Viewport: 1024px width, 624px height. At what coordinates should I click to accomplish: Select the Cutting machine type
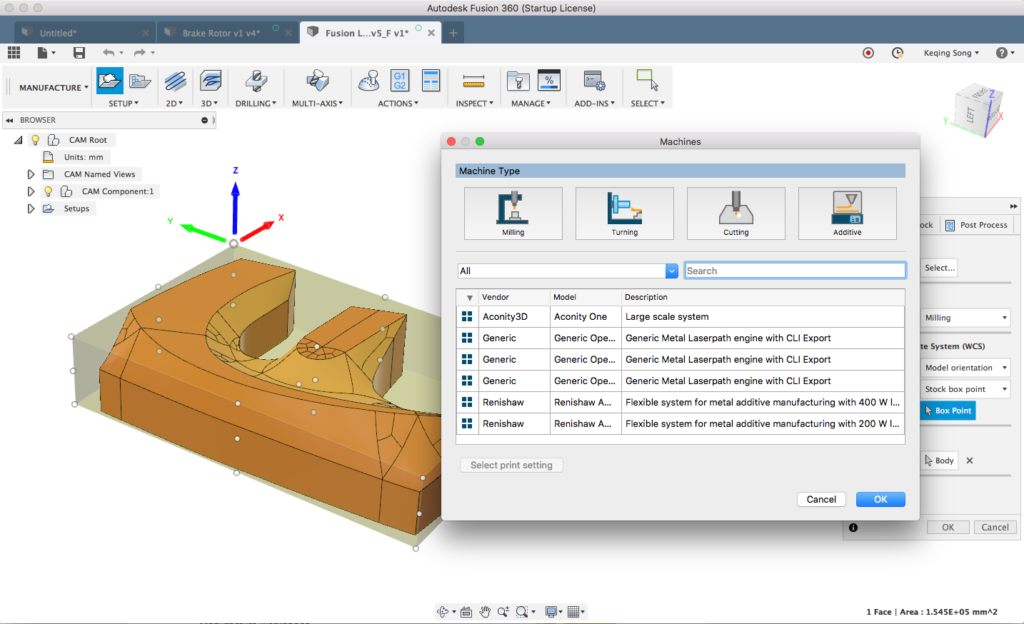click(735, 212)
